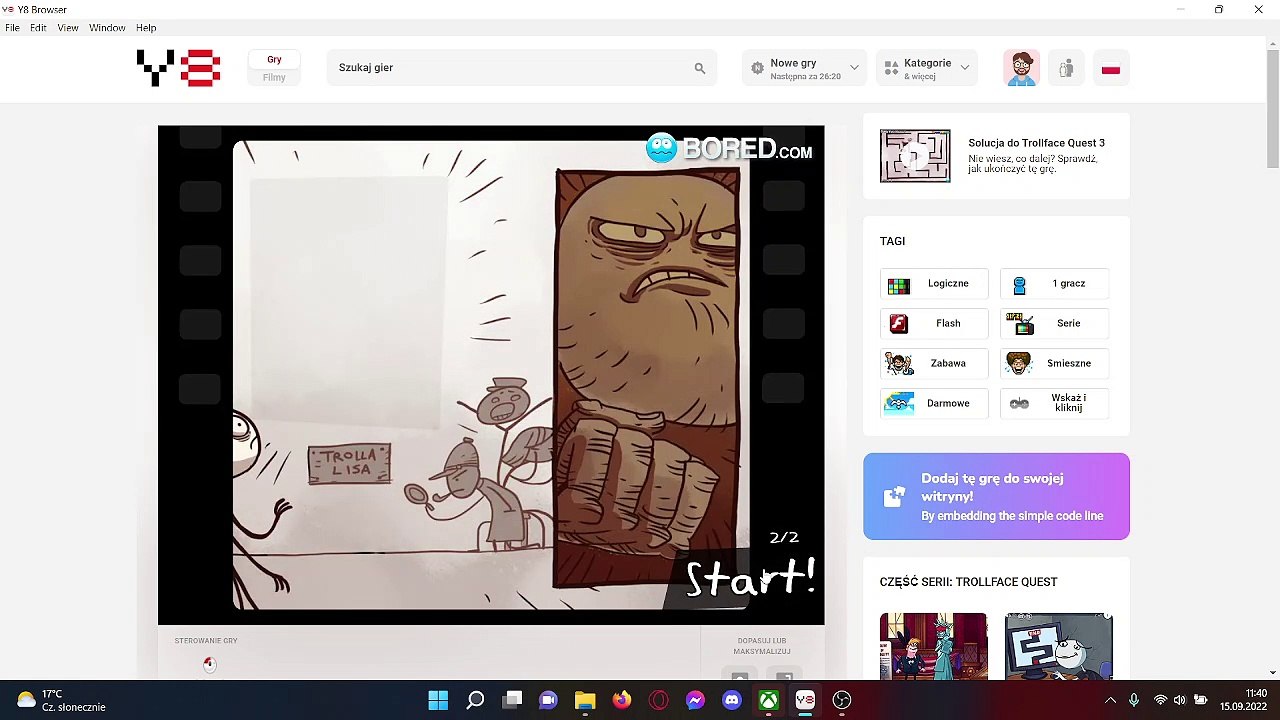Click Start! in the game
This screenshot has width=1280, height=720.
[750, 578]
